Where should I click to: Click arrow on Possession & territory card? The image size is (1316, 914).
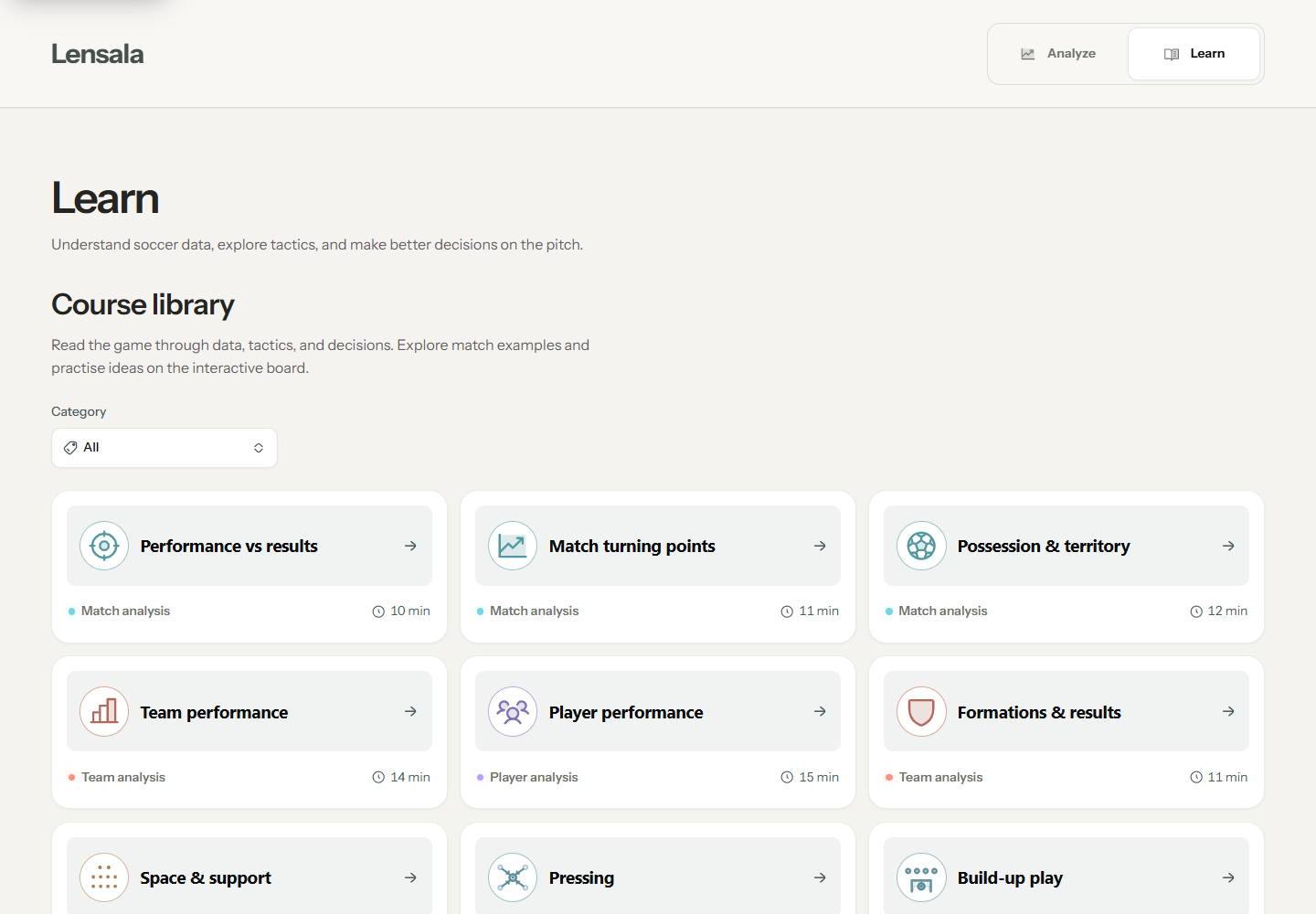(x=1228, y=546)
